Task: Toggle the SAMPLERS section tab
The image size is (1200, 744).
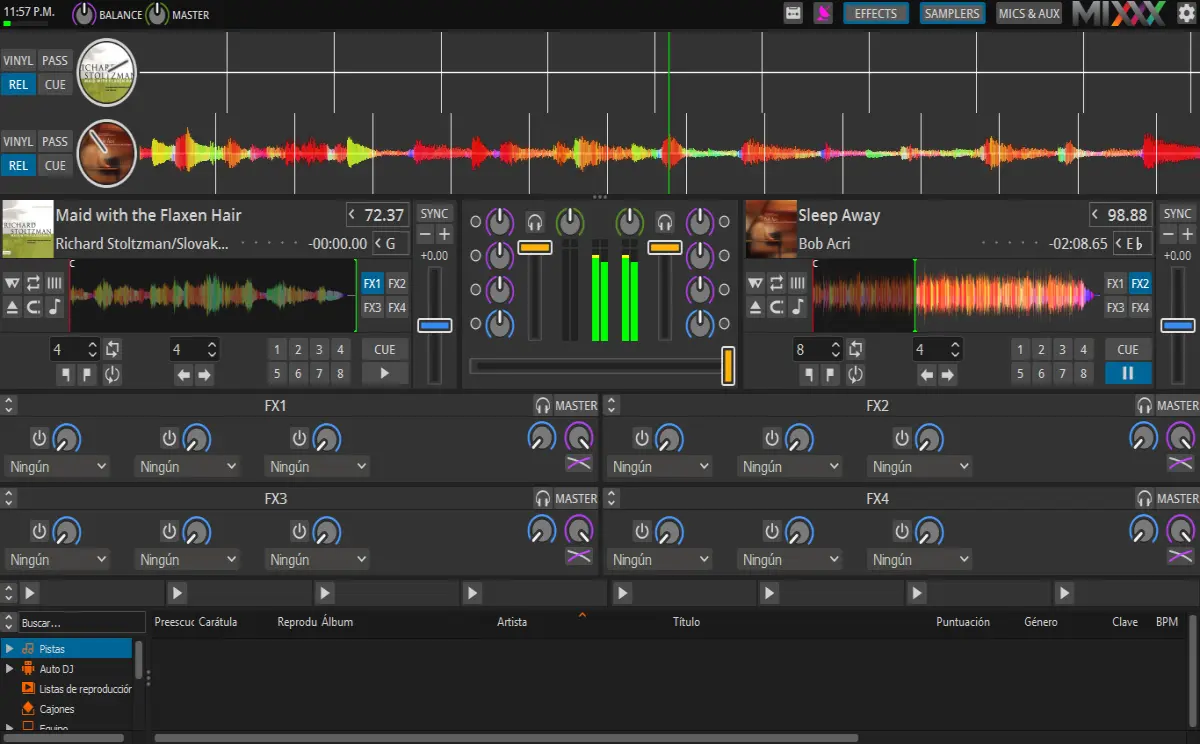Action: pos(952,14)
